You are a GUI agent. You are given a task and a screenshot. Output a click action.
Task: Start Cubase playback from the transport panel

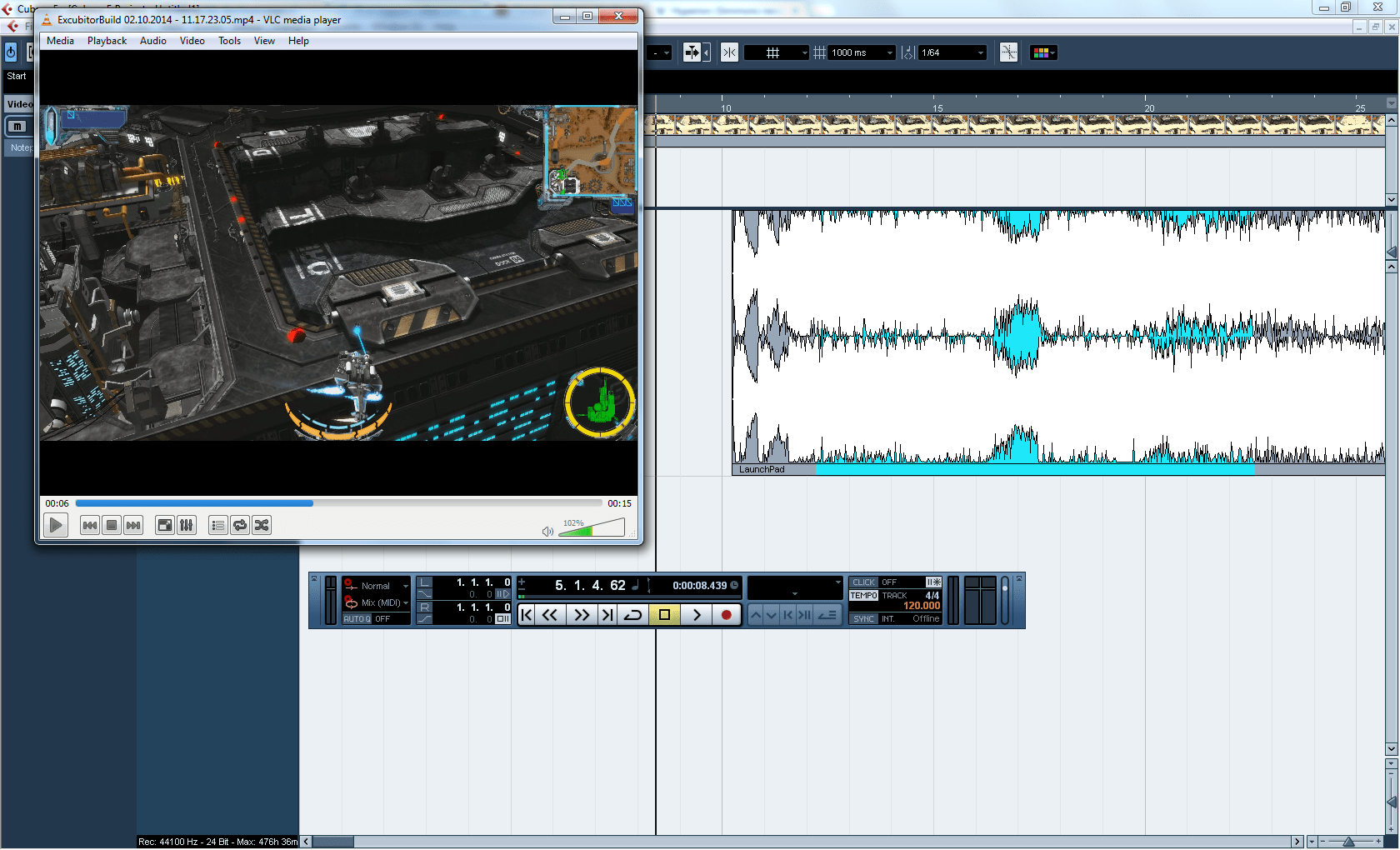click(x=697, y=615)
